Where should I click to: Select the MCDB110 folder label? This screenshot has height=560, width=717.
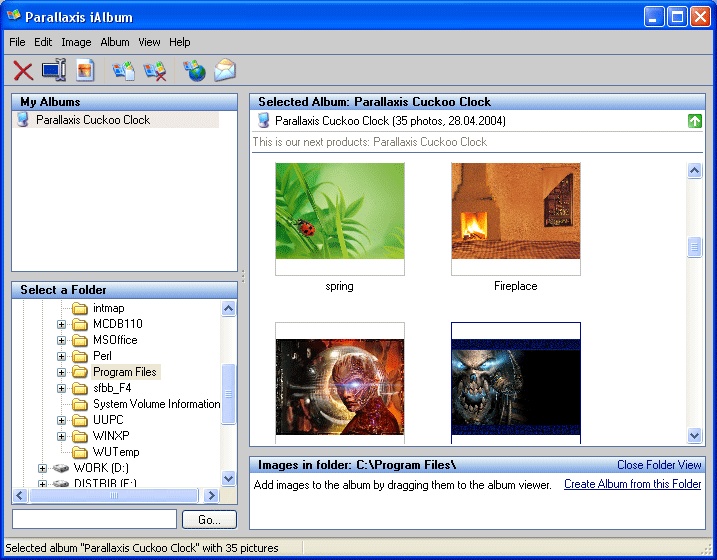[118, 325]
